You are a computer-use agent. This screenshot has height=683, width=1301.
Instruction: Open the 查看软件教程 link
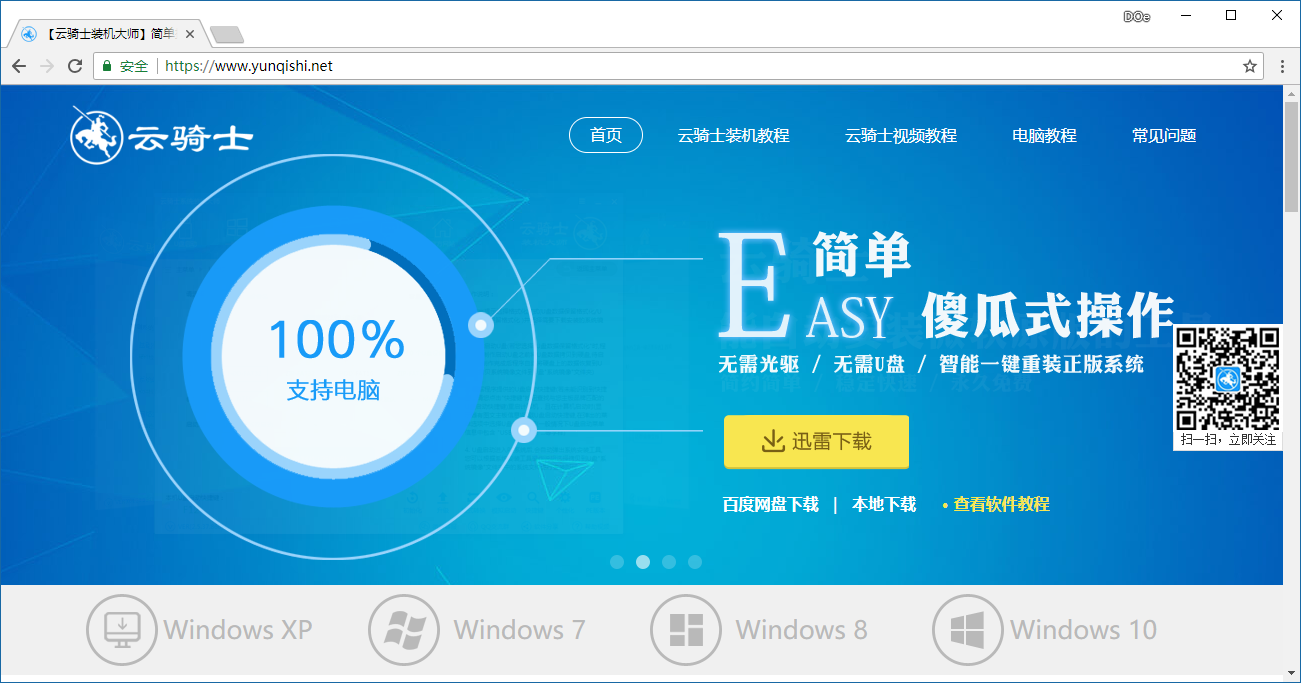[1000, 504]
